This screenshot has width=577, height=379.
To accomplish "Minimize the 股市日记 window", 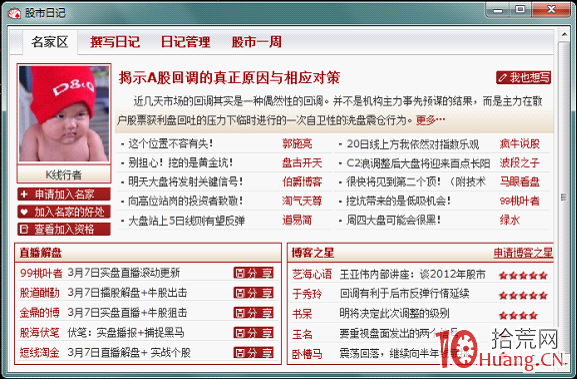I will pyautogui.click(x=498, y=10).
